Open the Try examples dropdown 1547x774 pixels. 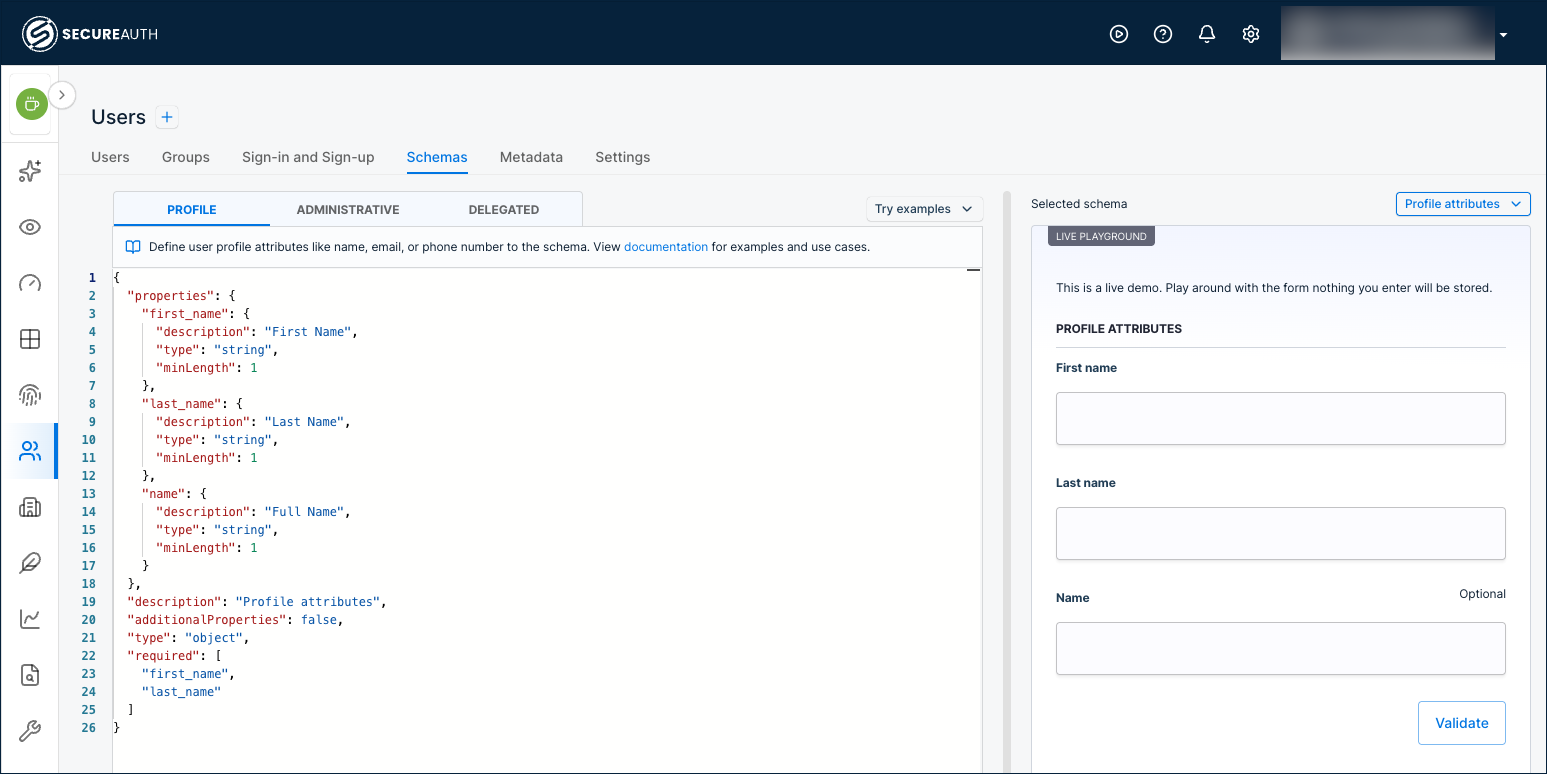(x=924, y=209)
